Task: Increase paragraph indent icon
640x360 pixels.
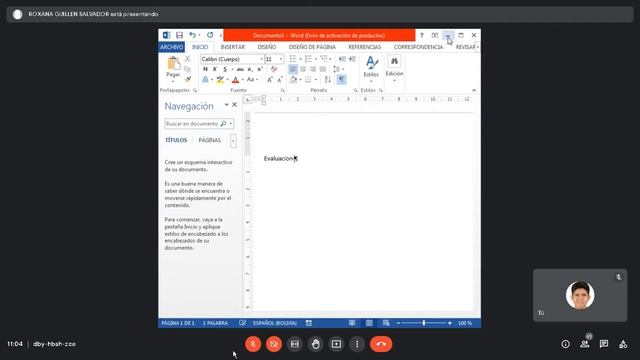Action: point(352,59)
